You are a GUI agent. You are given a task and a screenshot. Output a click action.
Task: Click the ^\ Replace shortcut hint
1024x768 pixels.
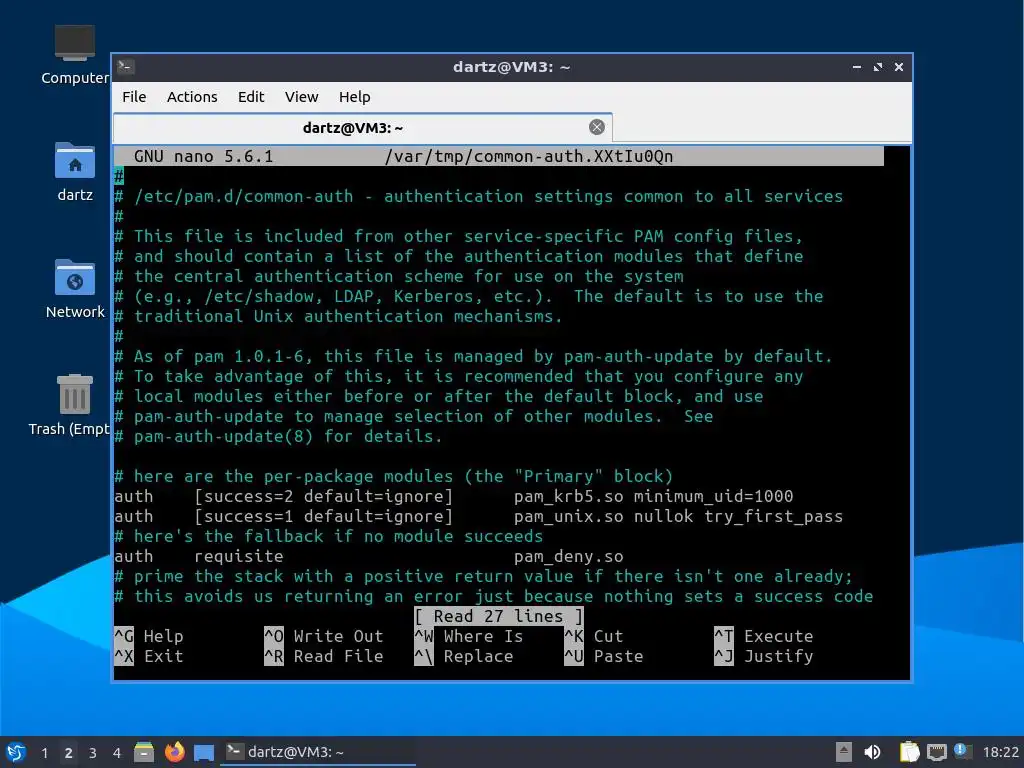(x=464, y=656)
